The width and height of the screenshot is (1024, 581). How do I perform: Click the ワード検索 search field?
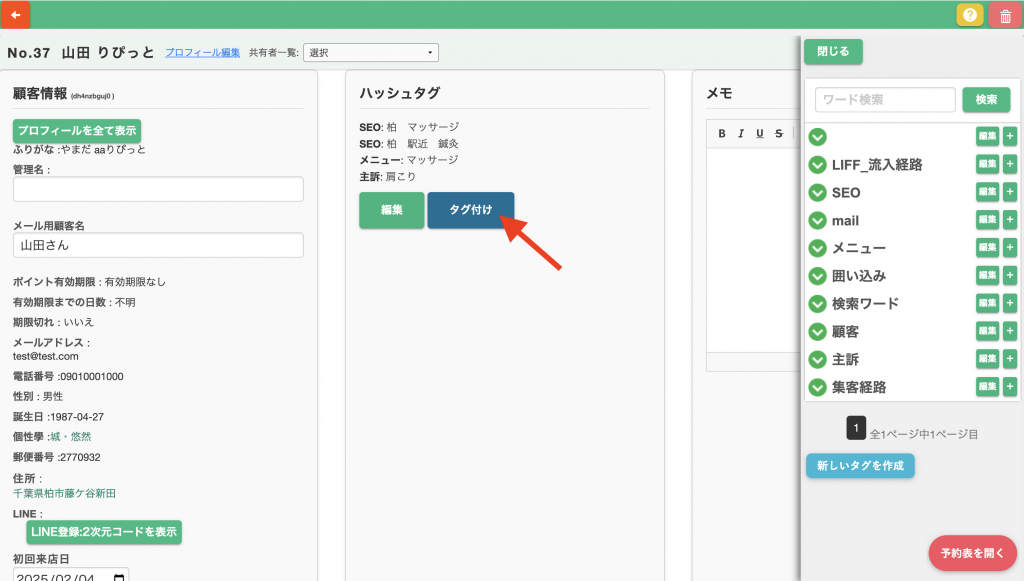pyautogui.click(x=885, y=100)
